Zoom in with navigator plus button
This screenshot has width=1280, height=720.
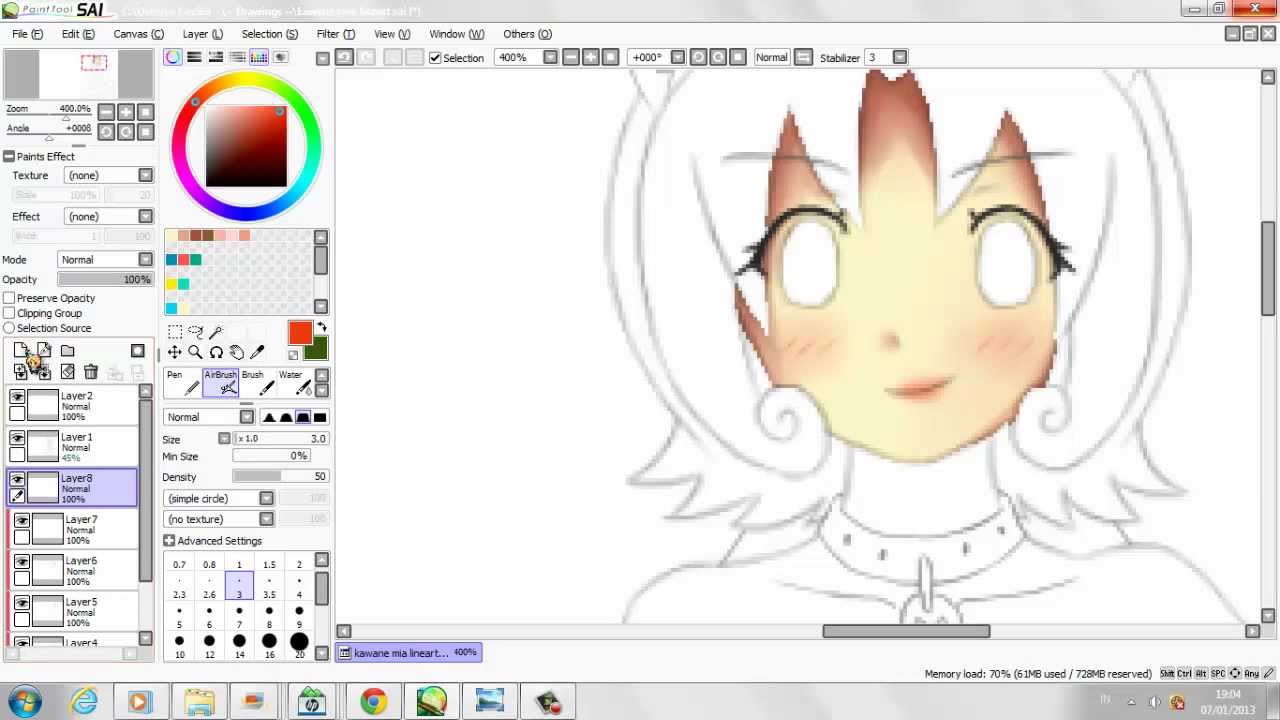click(x=126, y=112)
